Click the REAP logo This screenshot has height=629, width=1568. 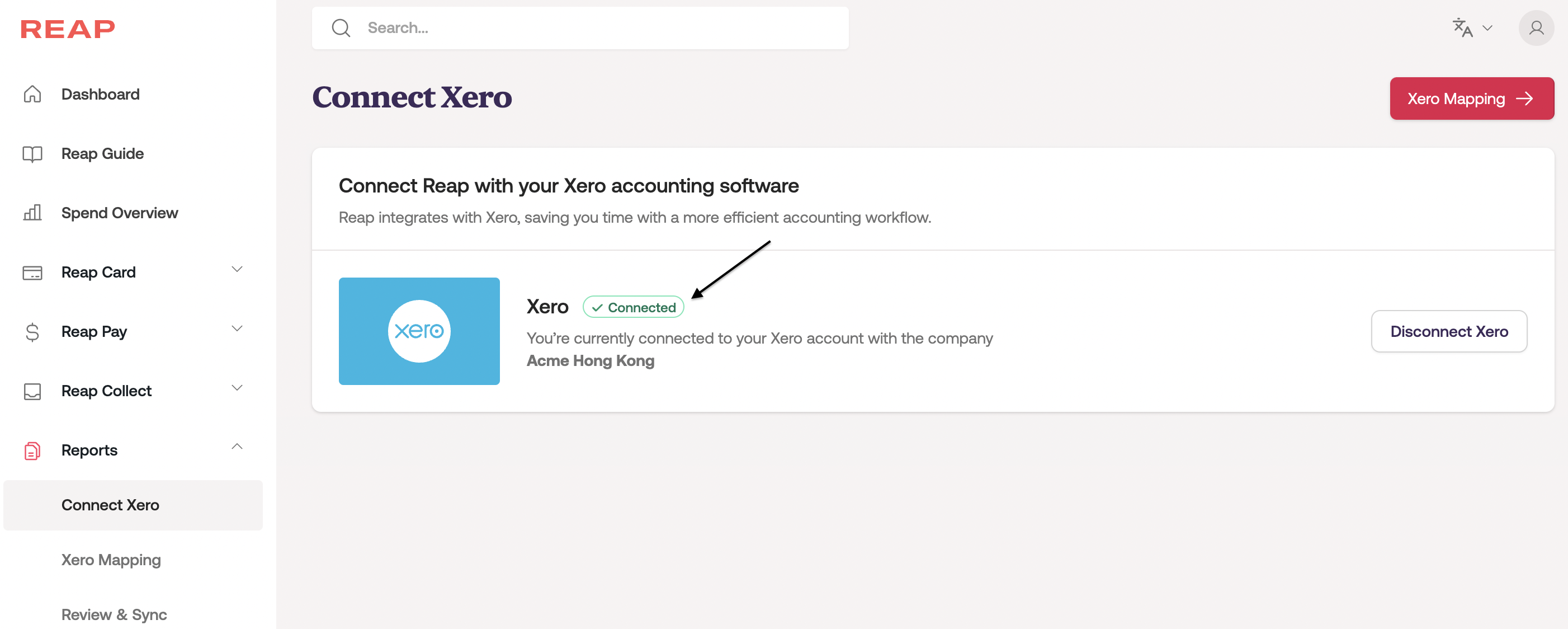[x=68, y=29]
